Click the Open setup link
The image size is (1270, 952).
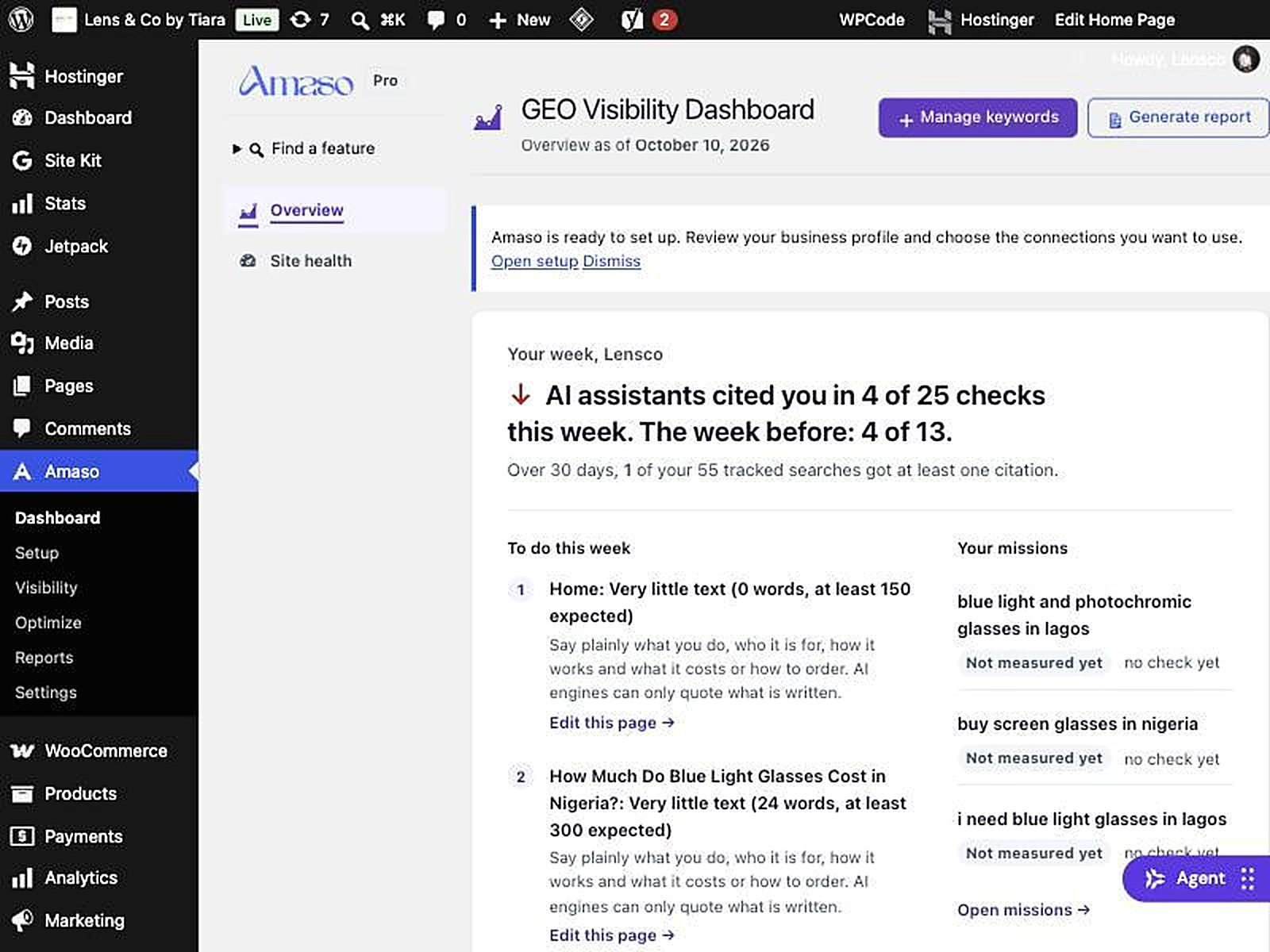pyautogui.click(x=534, y=261)
